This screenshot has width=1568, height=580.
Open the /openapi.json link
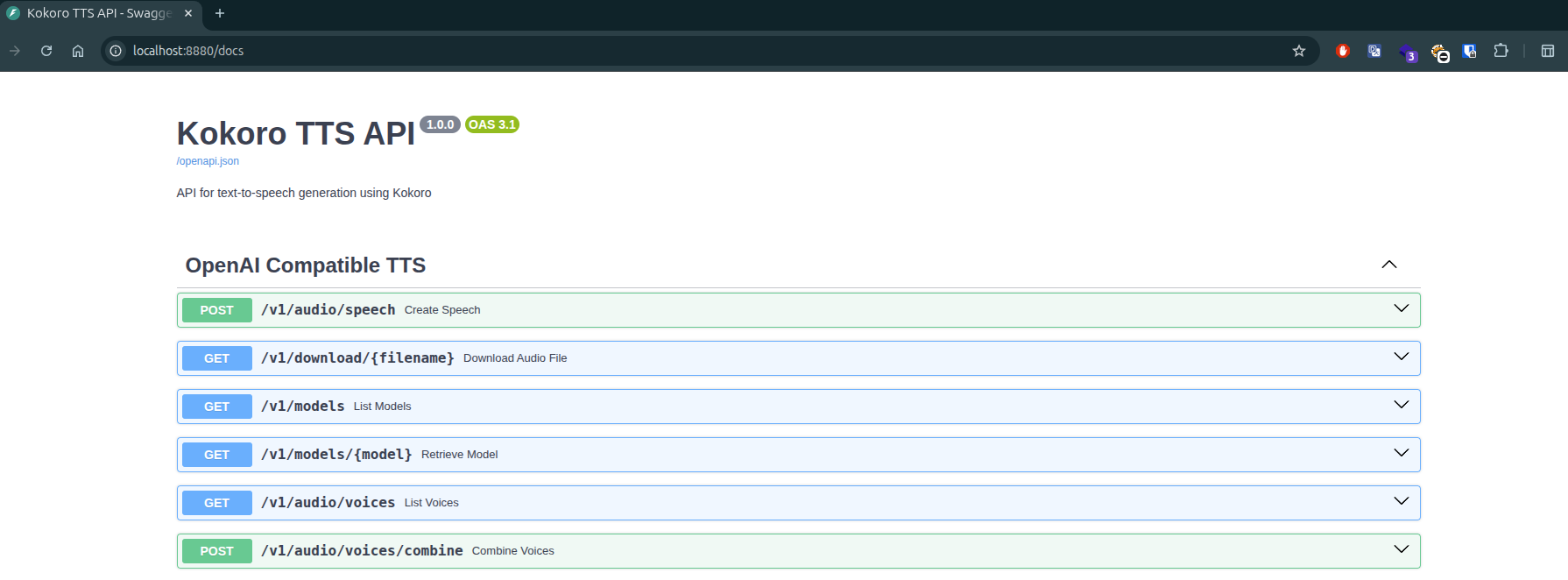pyautogui.click(x=208, y=161)
